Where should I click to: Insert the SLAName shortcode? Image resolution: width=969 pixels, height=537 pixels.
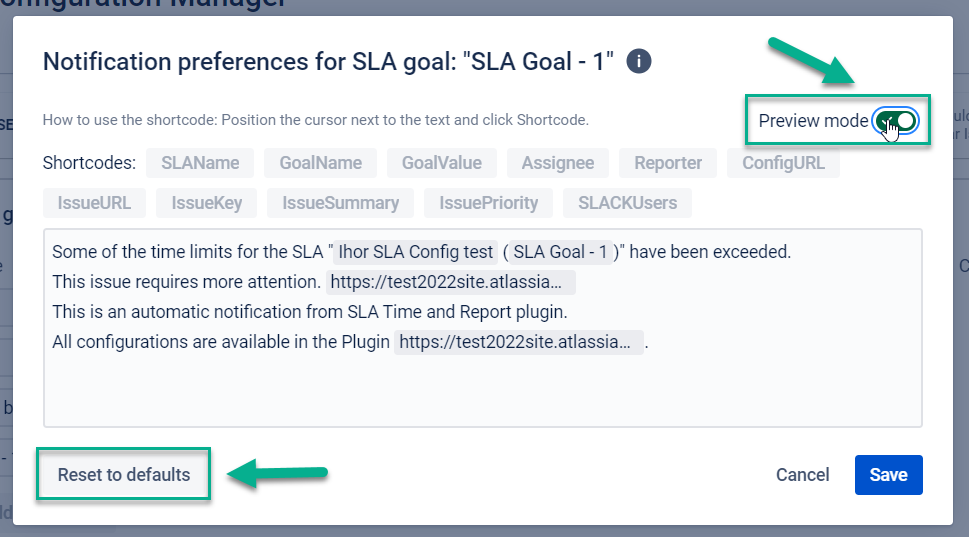coord(200,163)
